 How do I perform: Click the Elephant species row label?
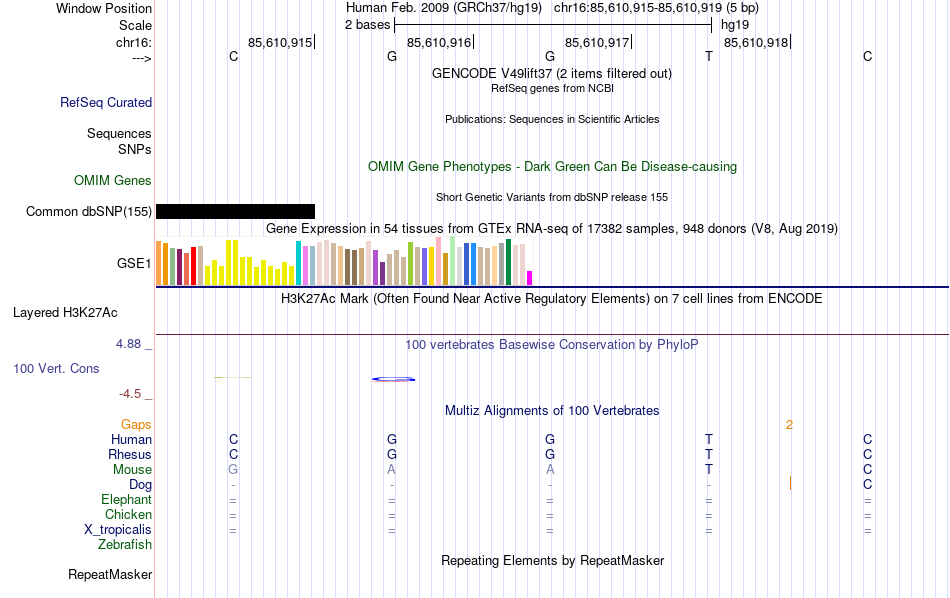(126, 500)
